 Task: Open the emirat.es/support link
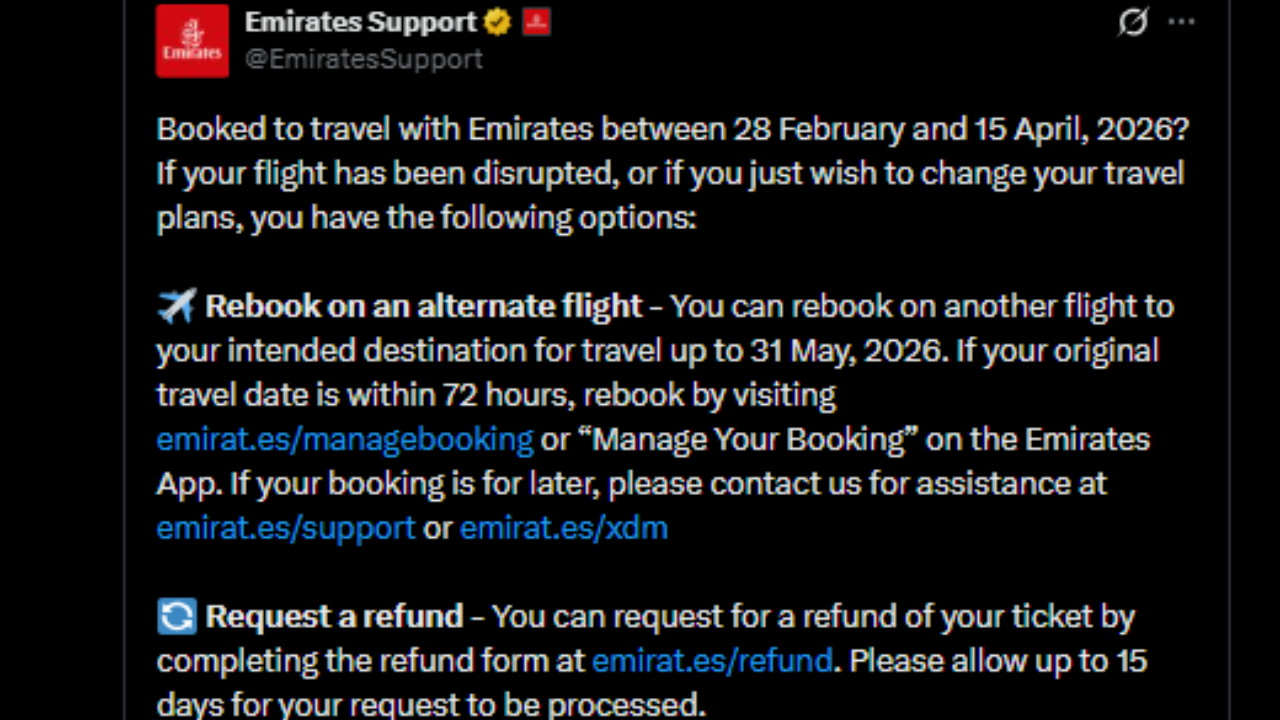coord(285,528)
